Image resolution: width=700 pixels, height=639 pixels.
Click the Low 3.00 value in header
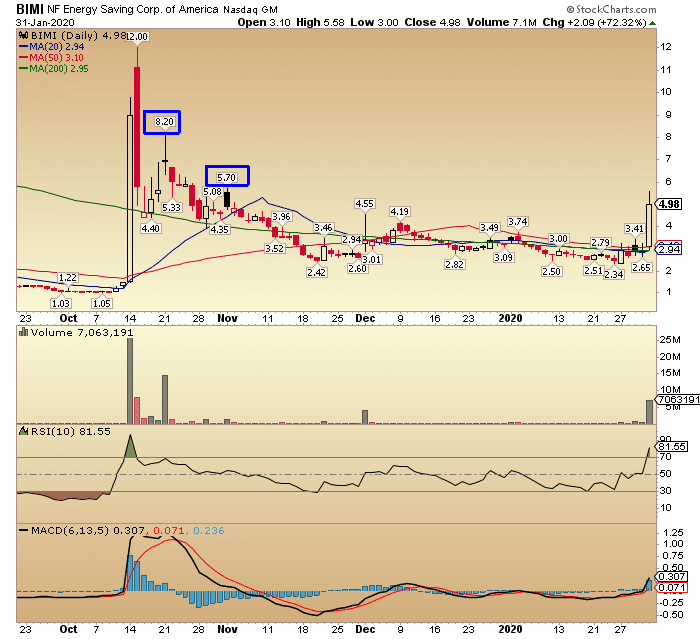tap(374, 22)
